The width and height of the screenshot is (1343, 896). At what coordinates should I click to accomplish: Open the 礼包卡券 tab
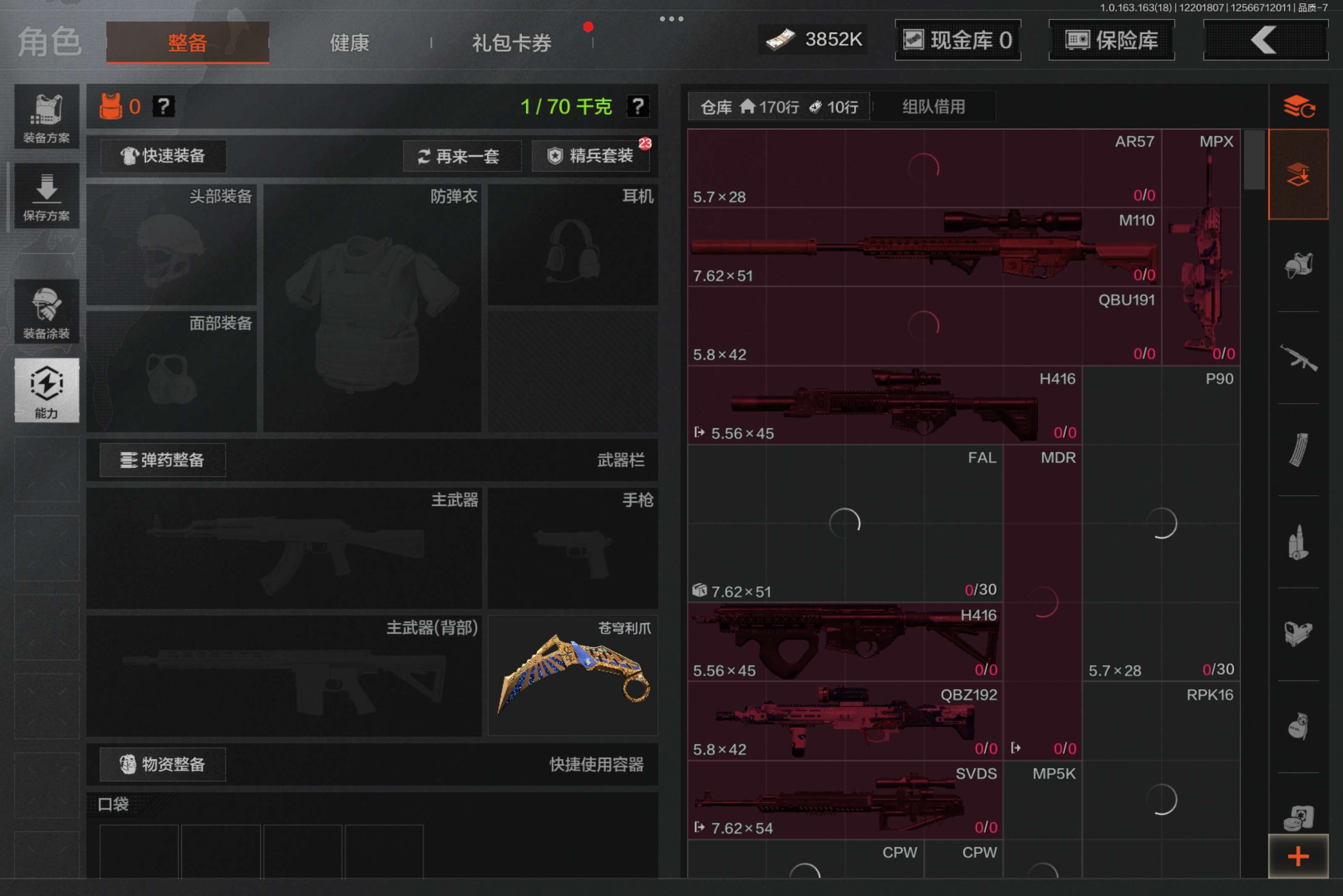[x=511, y=43]
